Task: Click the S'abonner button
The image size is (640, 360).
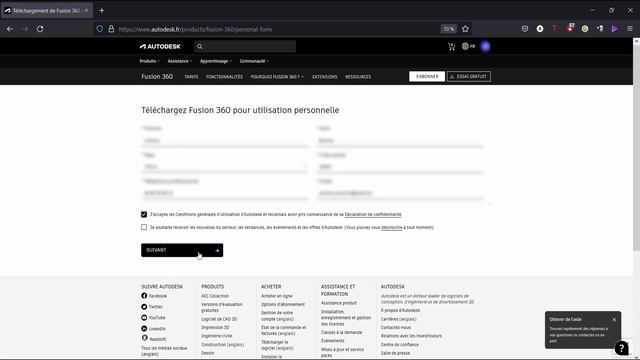Action: (x=427, y=76)
